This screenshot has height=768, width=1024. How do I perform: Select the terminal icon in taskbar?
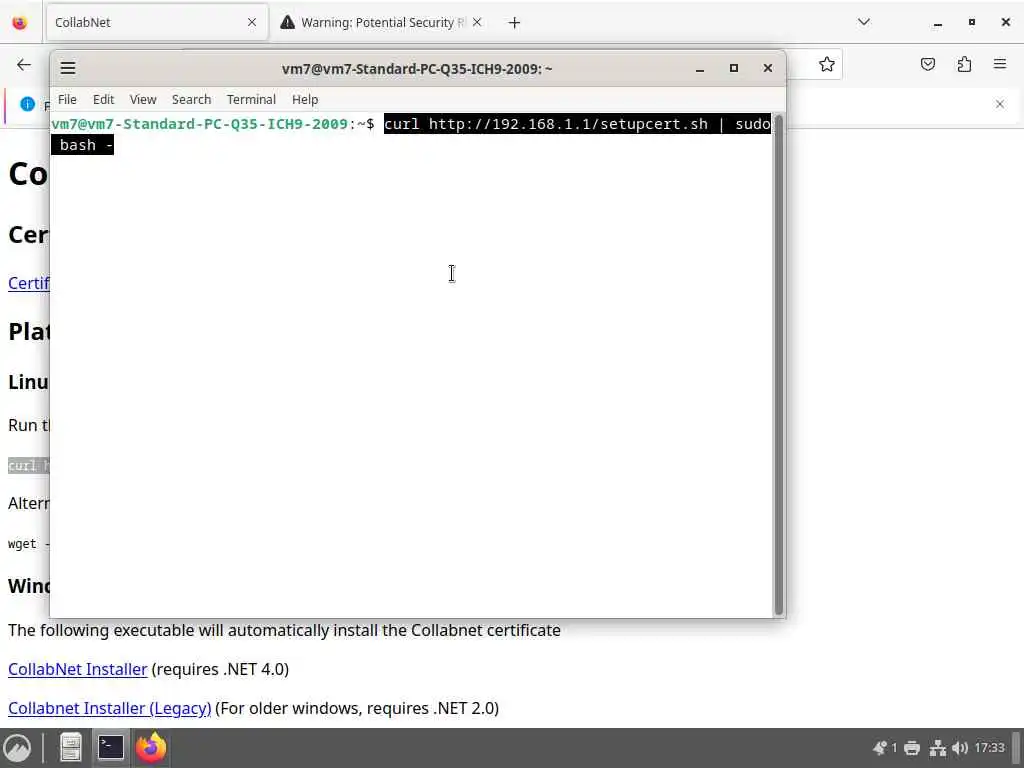coord(110,748)
